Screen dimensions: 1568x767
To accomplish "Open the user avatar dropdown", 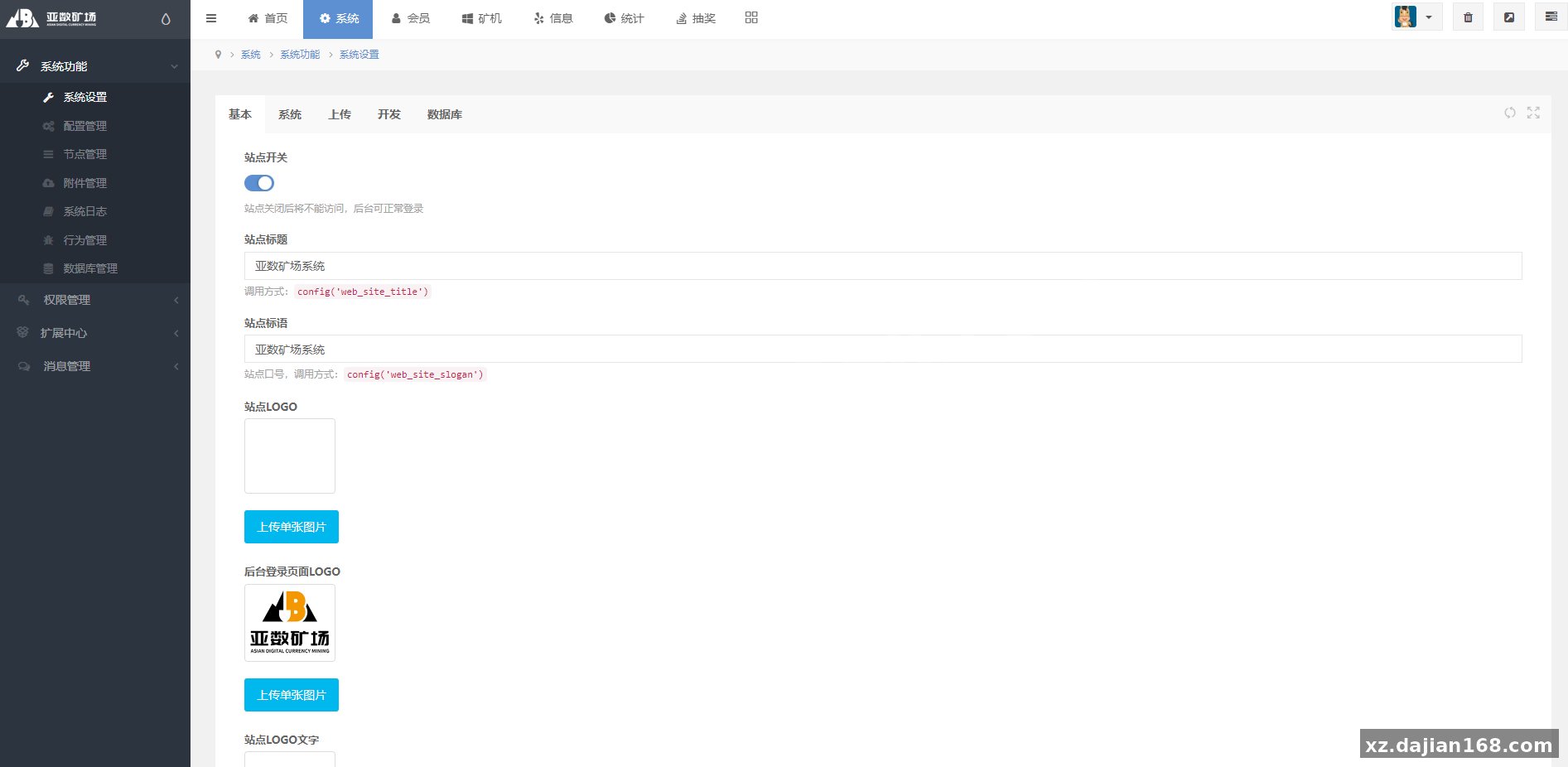I will 1416,17.
